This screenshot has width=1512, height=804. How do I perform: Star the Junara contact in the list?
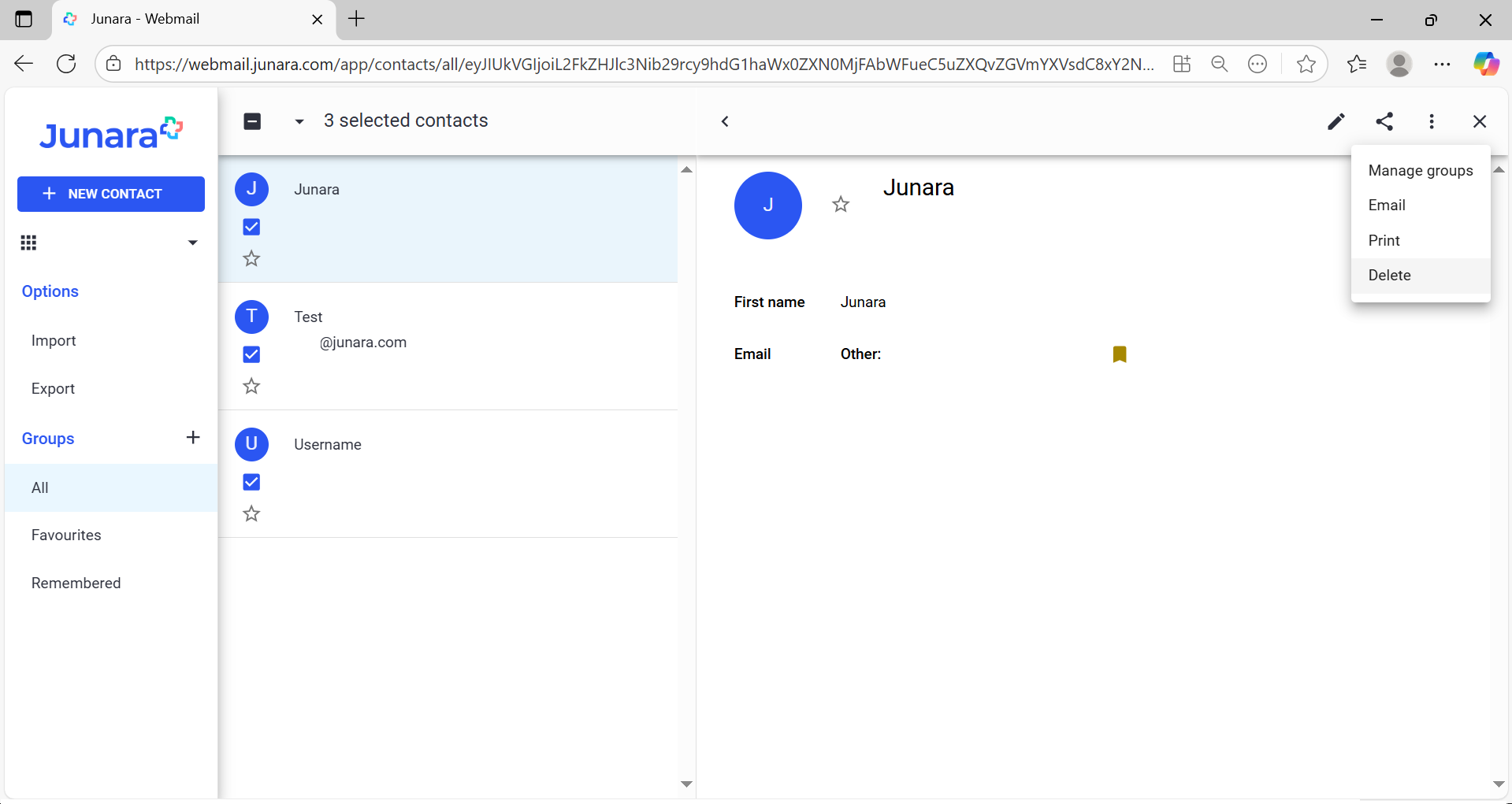(251, 258)
